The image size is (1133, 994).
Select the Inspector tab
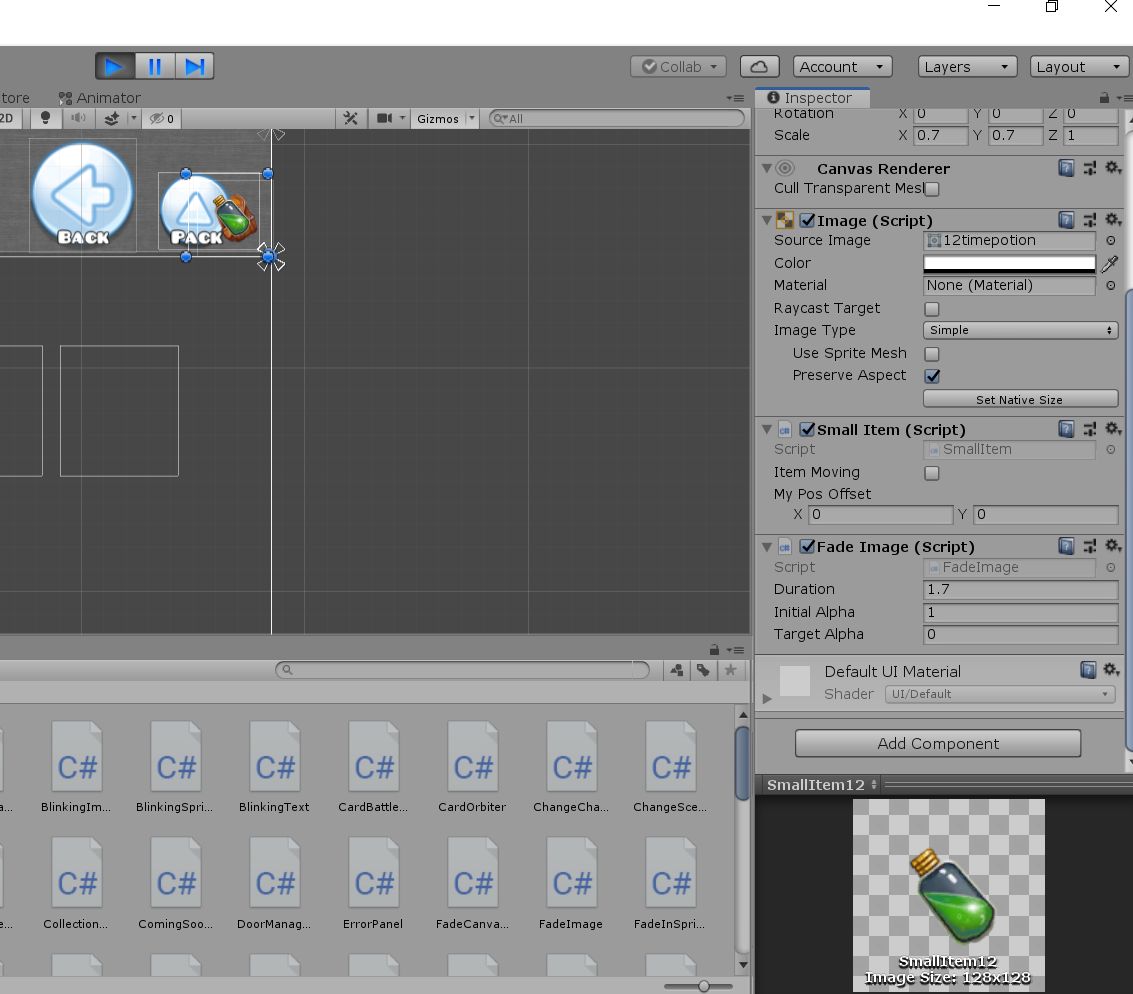click(812, 97)
